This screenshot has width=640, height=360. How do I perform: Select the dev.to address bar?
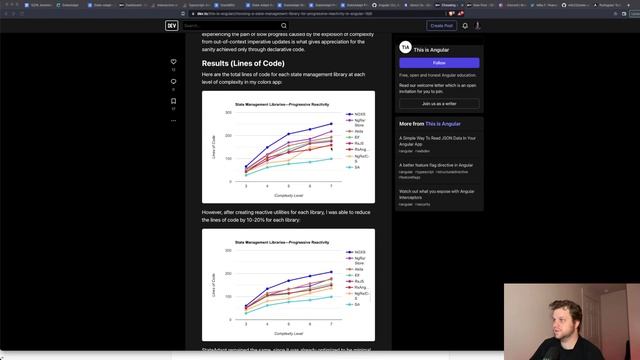tap(318, 13)
